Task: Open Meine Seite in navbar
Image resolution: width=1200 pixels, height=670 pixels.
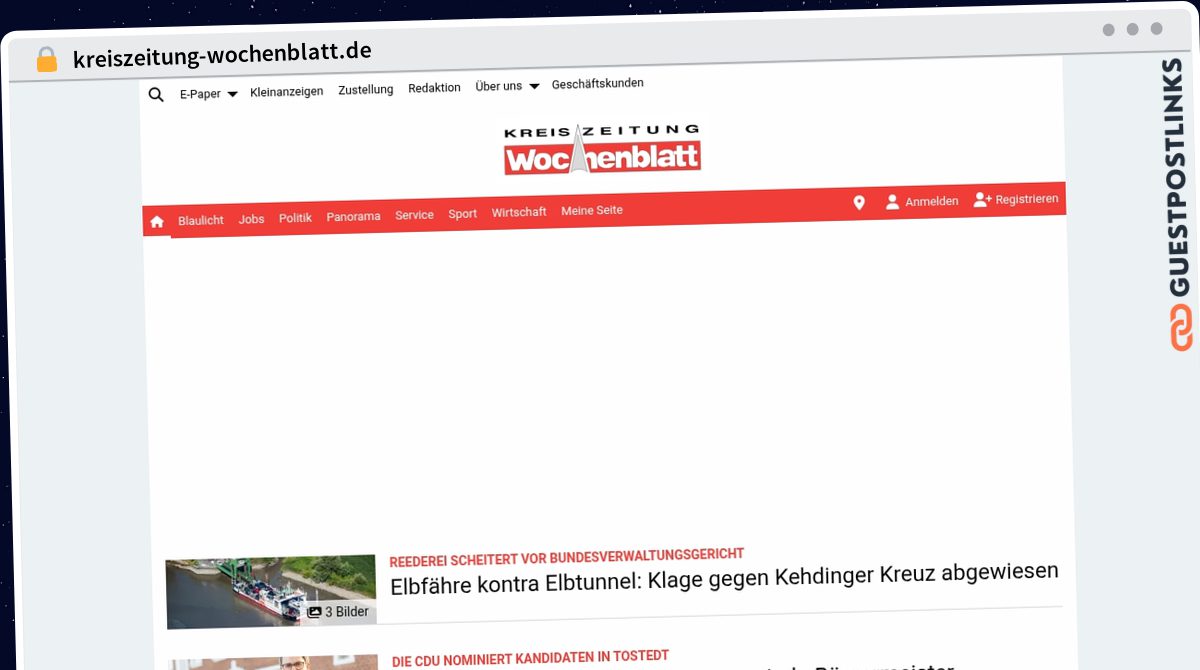Action: point(592,211)
